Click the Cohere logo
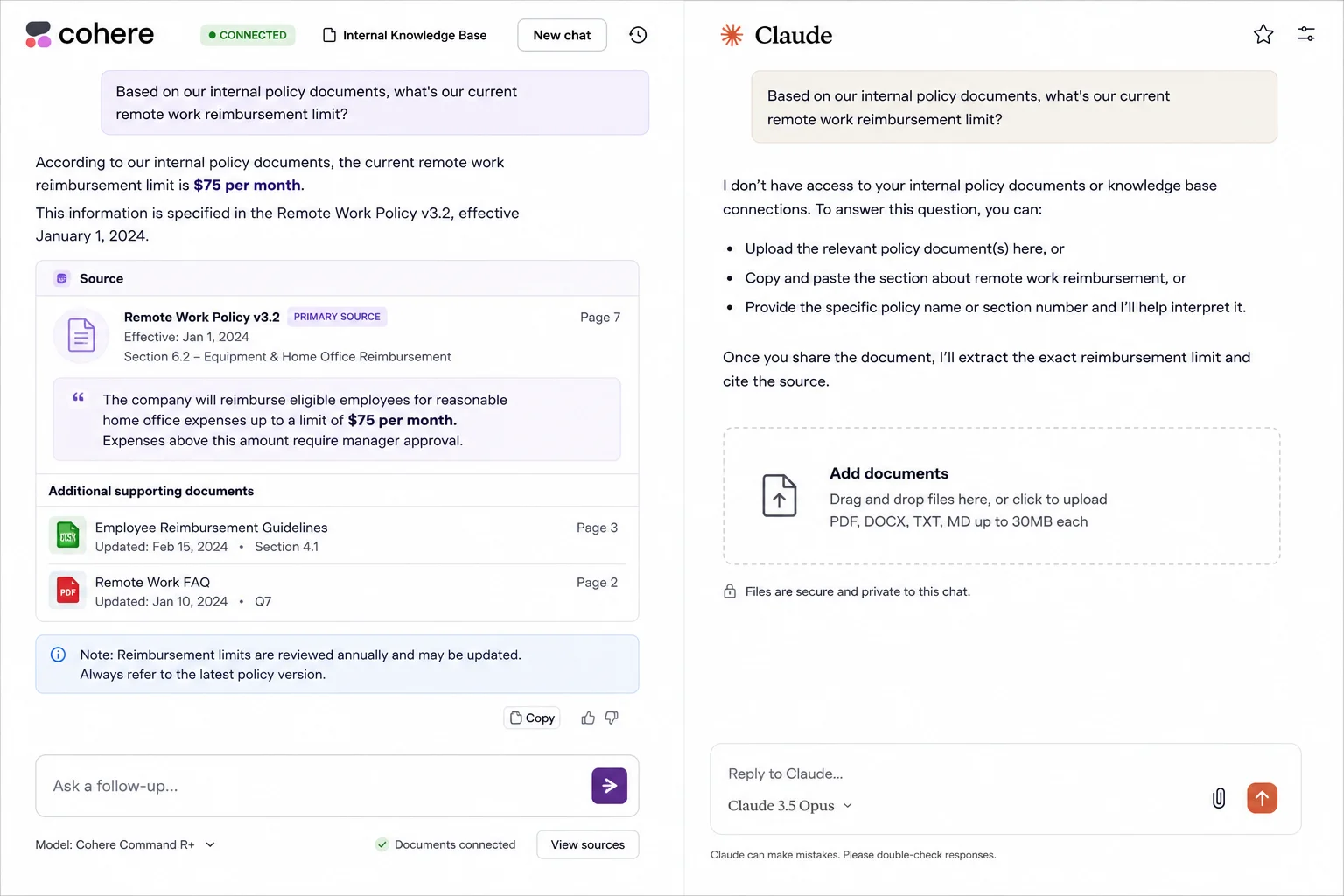Screen dimensions: 1344x896 click(89, 34)
